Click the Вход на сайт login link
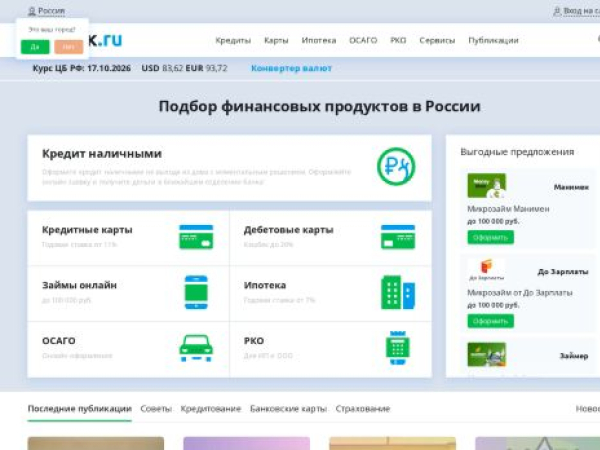 [x=582, y=11]
